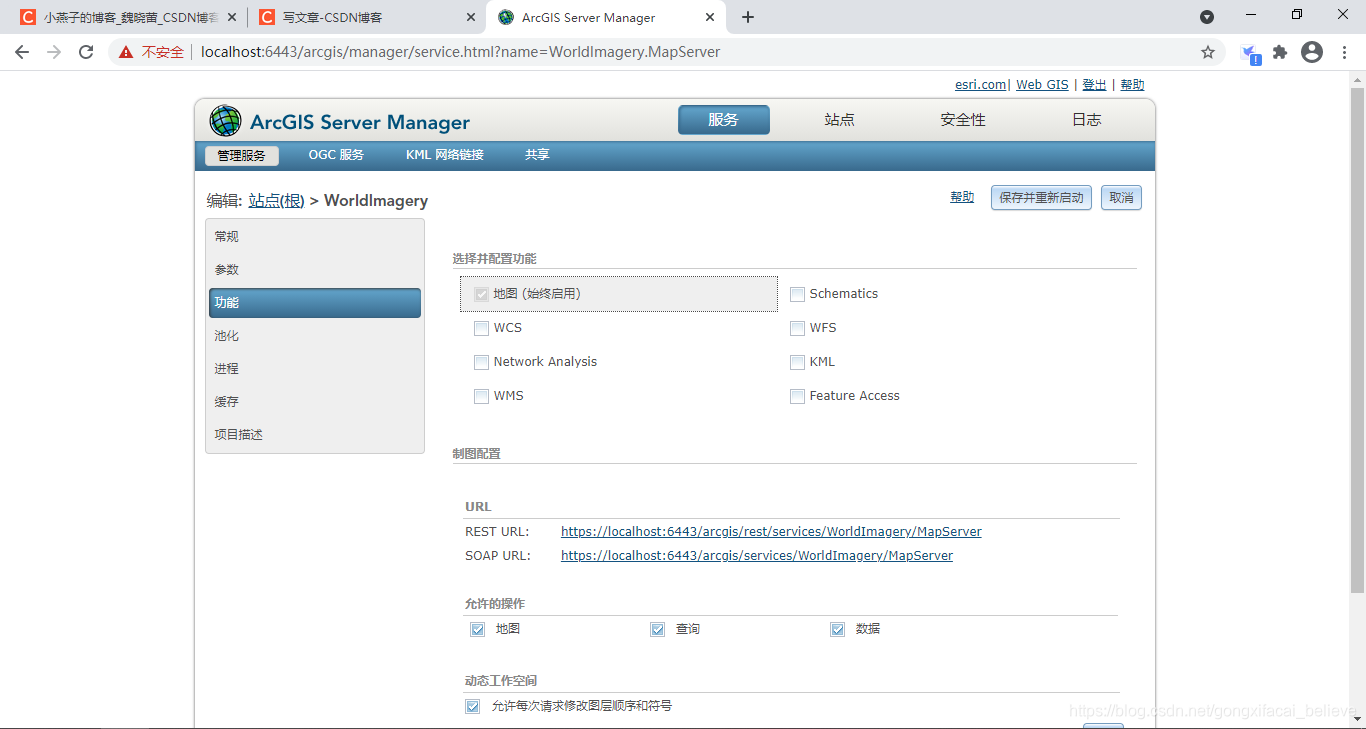Open 进程 in the sidebar

tap(315, 369)
